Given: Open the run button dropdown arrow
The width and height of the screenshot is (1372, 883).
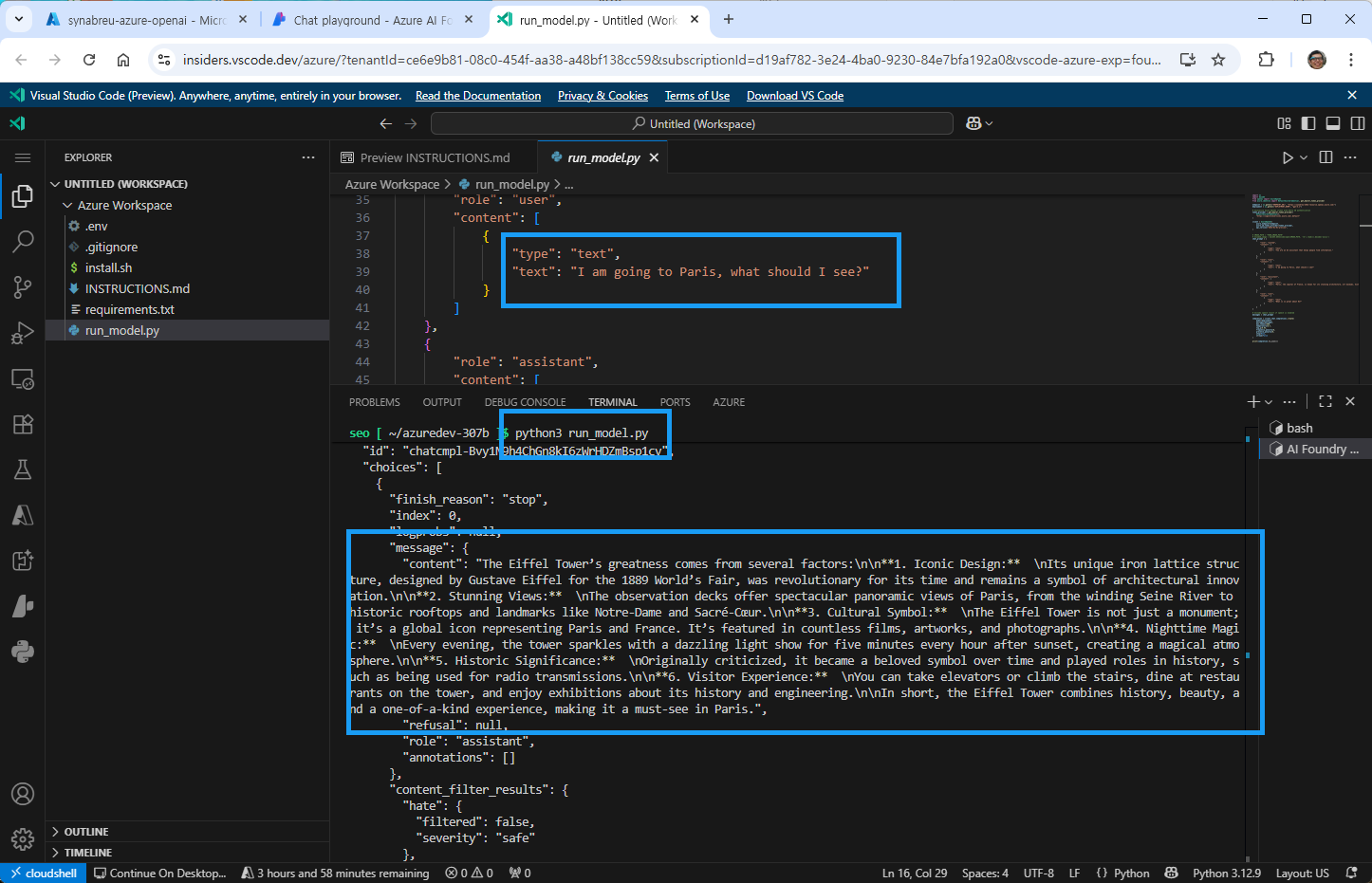Looking at the screenshot, I should click(x=1304, y=157).
